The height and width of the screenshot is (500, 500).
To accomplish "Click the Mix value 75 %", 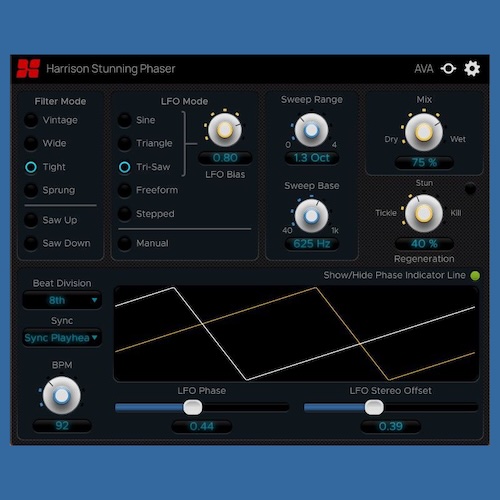I will pyautogui.click(x=424, y=163).
